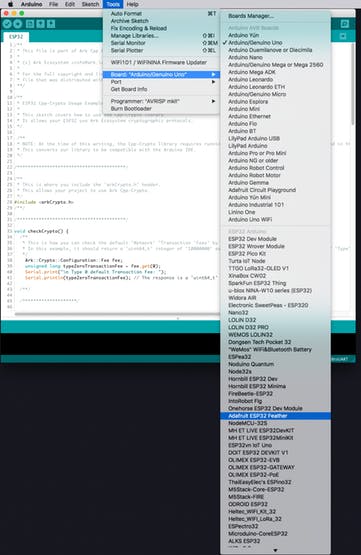Select ALKS ESP32
This screenshot has width=361, height=555.
click(x=275, y=541)
